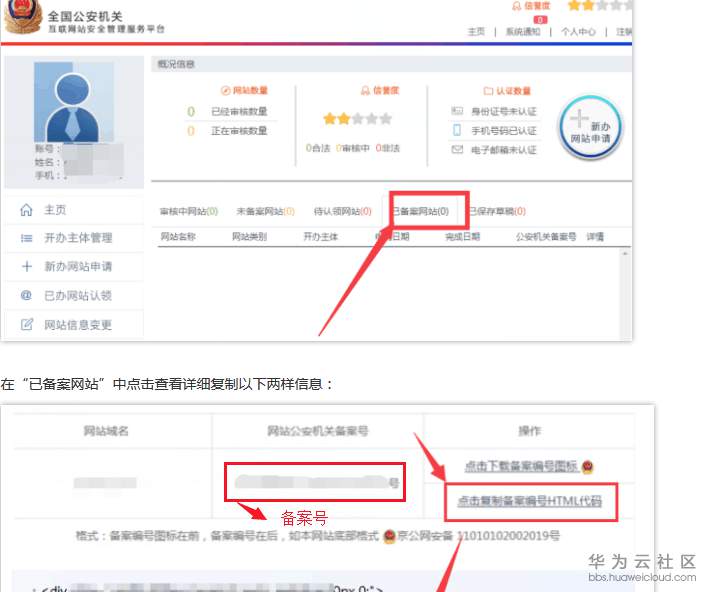This screenshot has width=710, height=592.
Task: Open 主页 link in top navigation
Action: coord(476,32)
